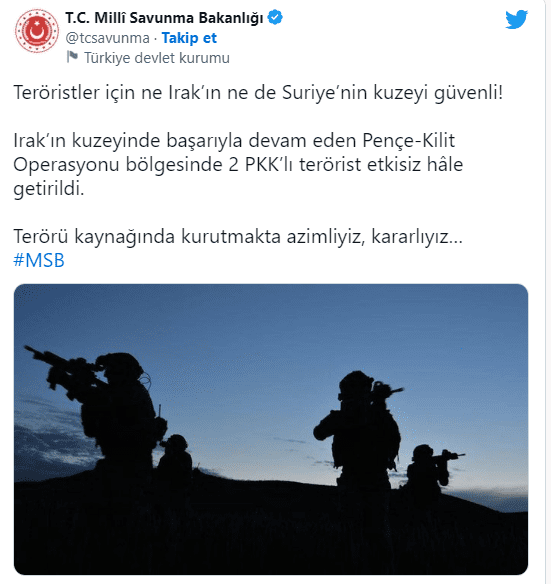The width and height of the screenshot is (551, 584).
Task: Click the @tcsavunma handle
Action: click(107, 38)
